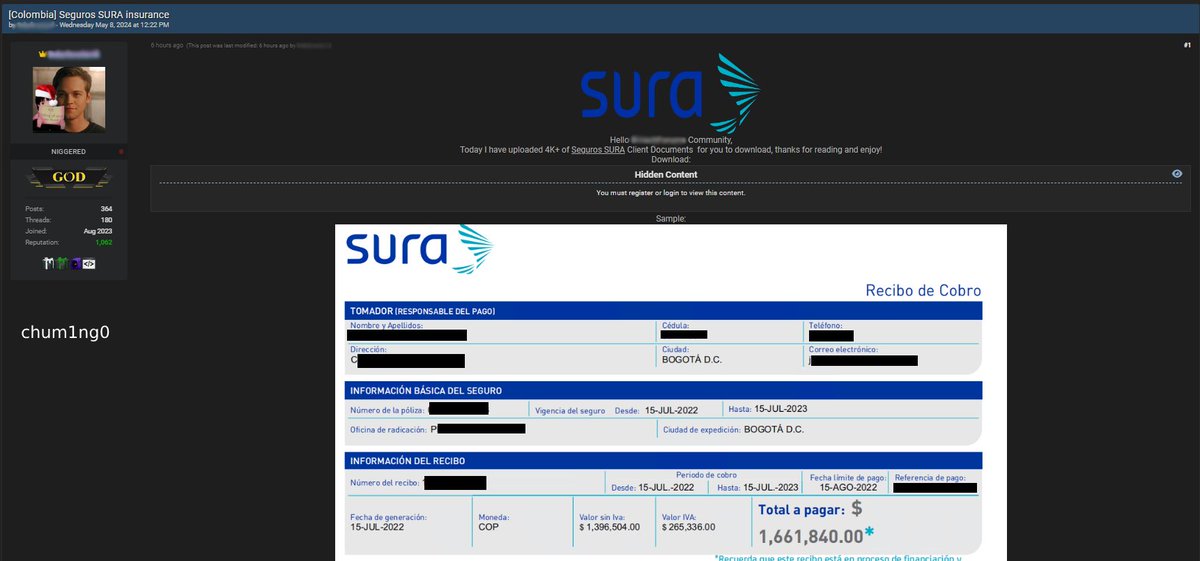Click the eye icon in Hidden Content bar
This screenshot has width=1200, height=561.
(1177, 174)
